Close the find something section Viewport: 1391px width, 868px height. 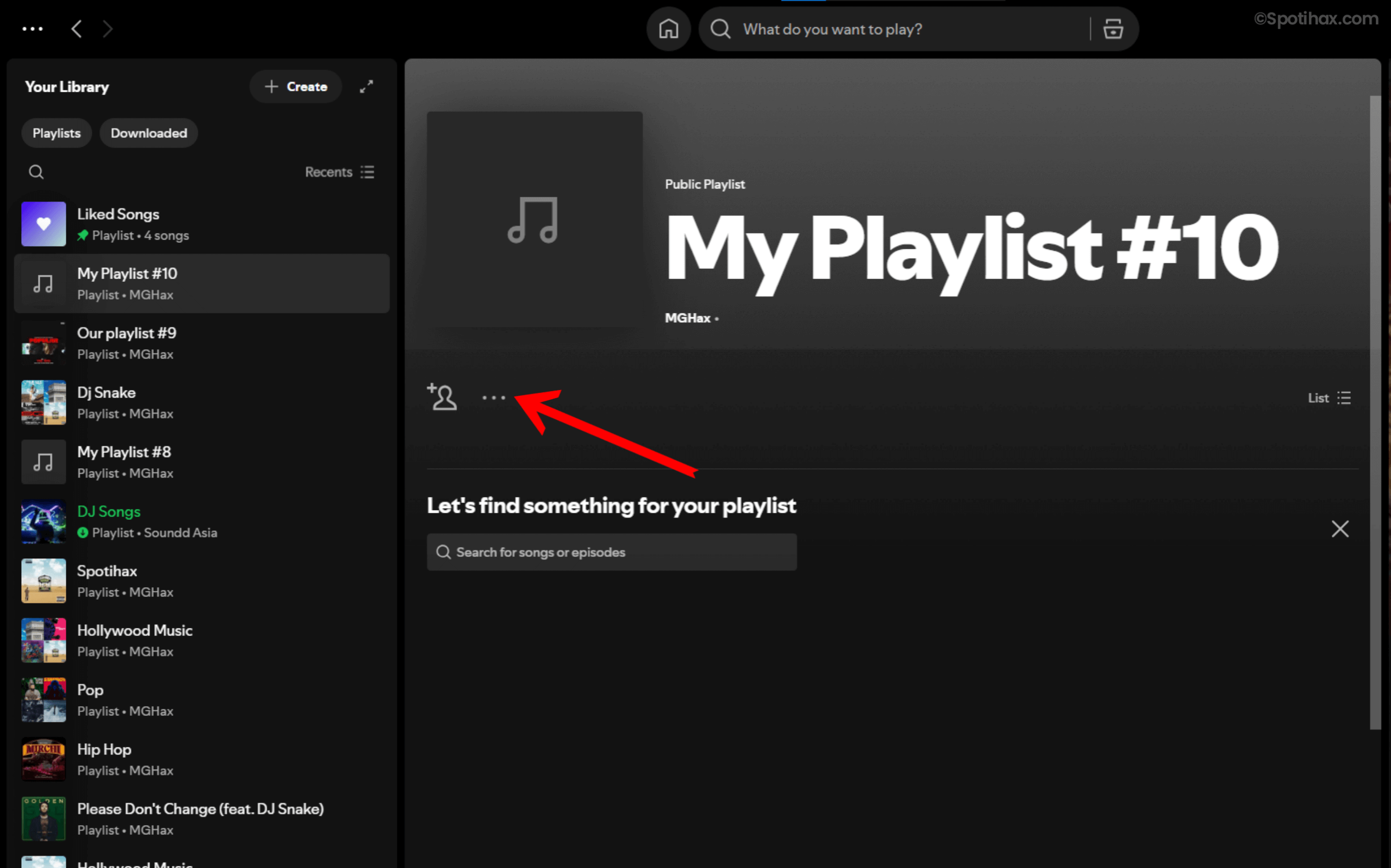pyautogui.click(x=1339, y=529)
